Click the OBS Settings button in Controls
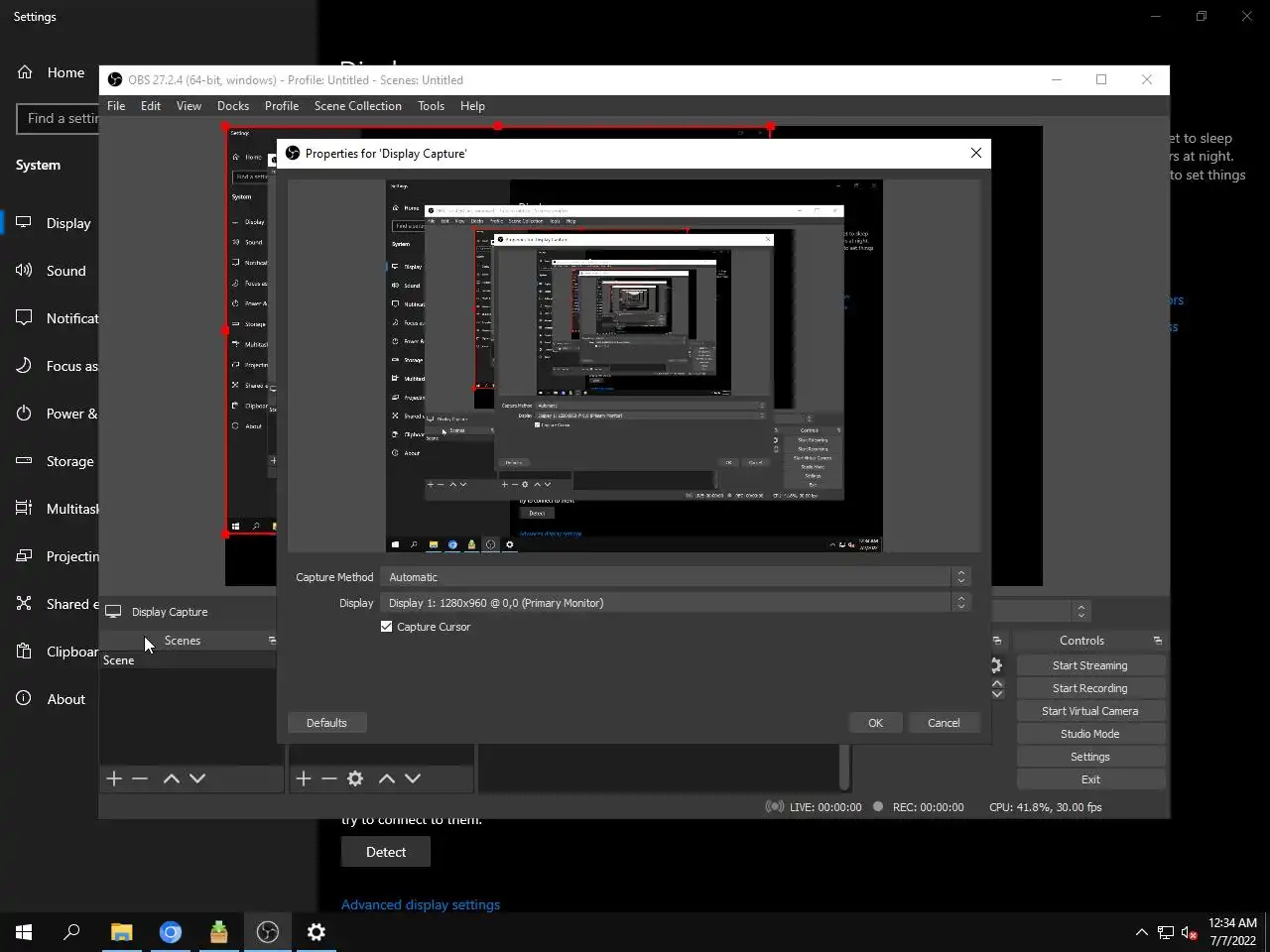The image size is (1270, 952). click(x=1089, y=757)
